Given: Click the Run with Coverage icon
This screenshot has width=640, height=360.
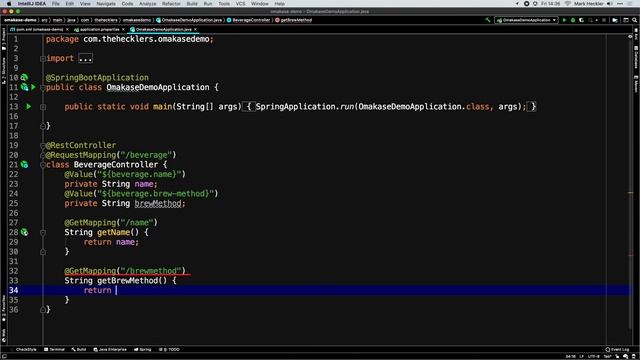Looking at the screenshot, I should [x=581, y=20].
